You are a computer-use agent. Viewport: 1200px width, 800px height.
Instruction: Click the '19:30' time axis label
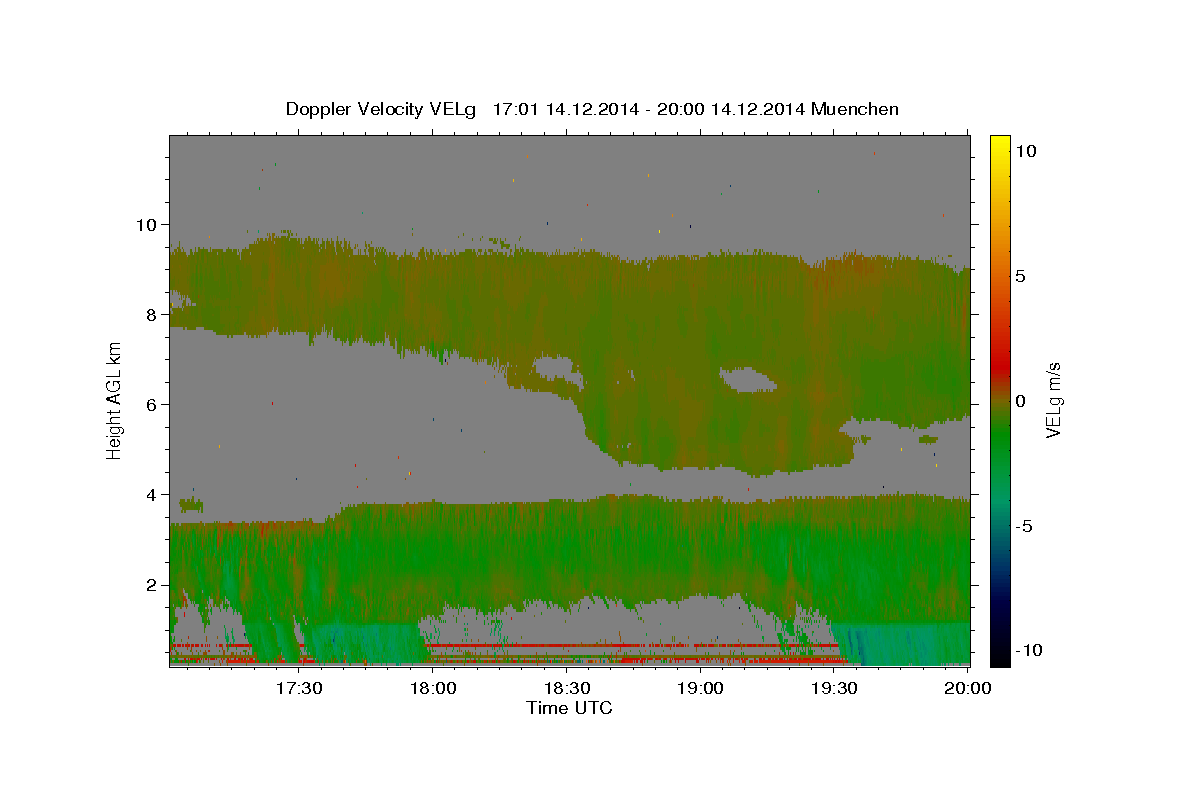[835, 688]
